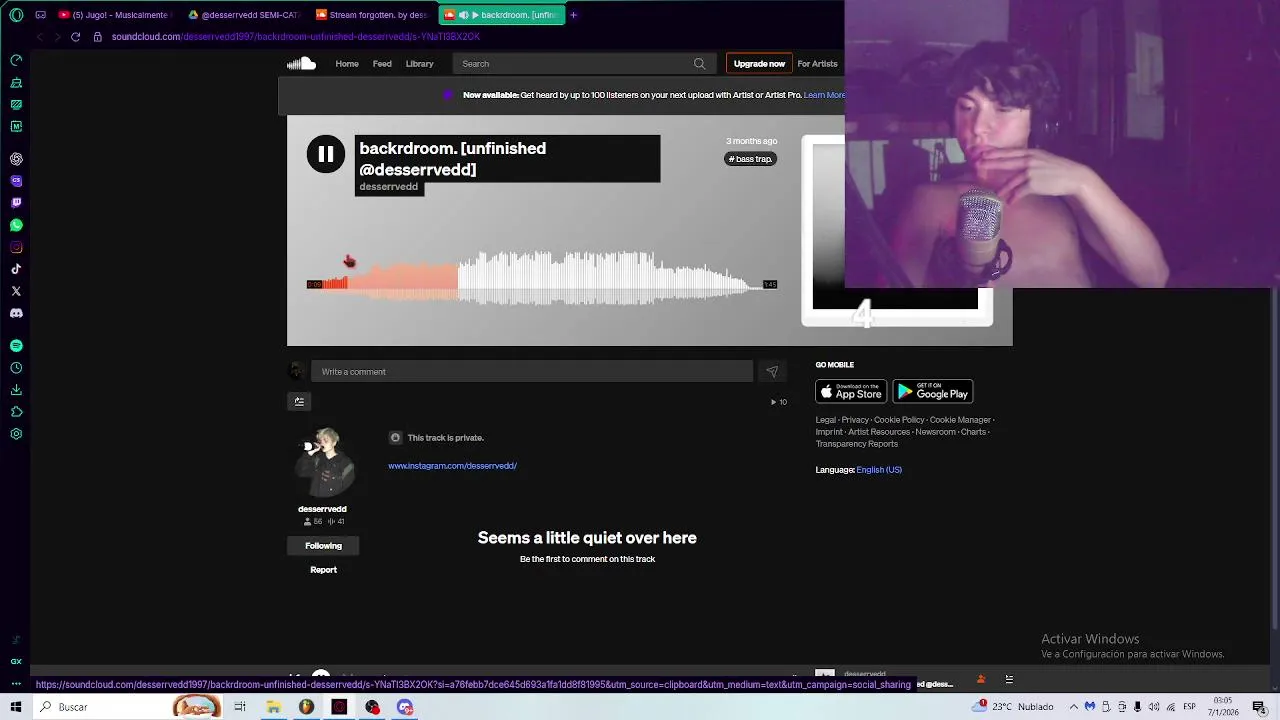Screen dimensions: 1280x720
Task: Click the Upgrade now button
Action: pyautogui.click(x=759, y=64)
